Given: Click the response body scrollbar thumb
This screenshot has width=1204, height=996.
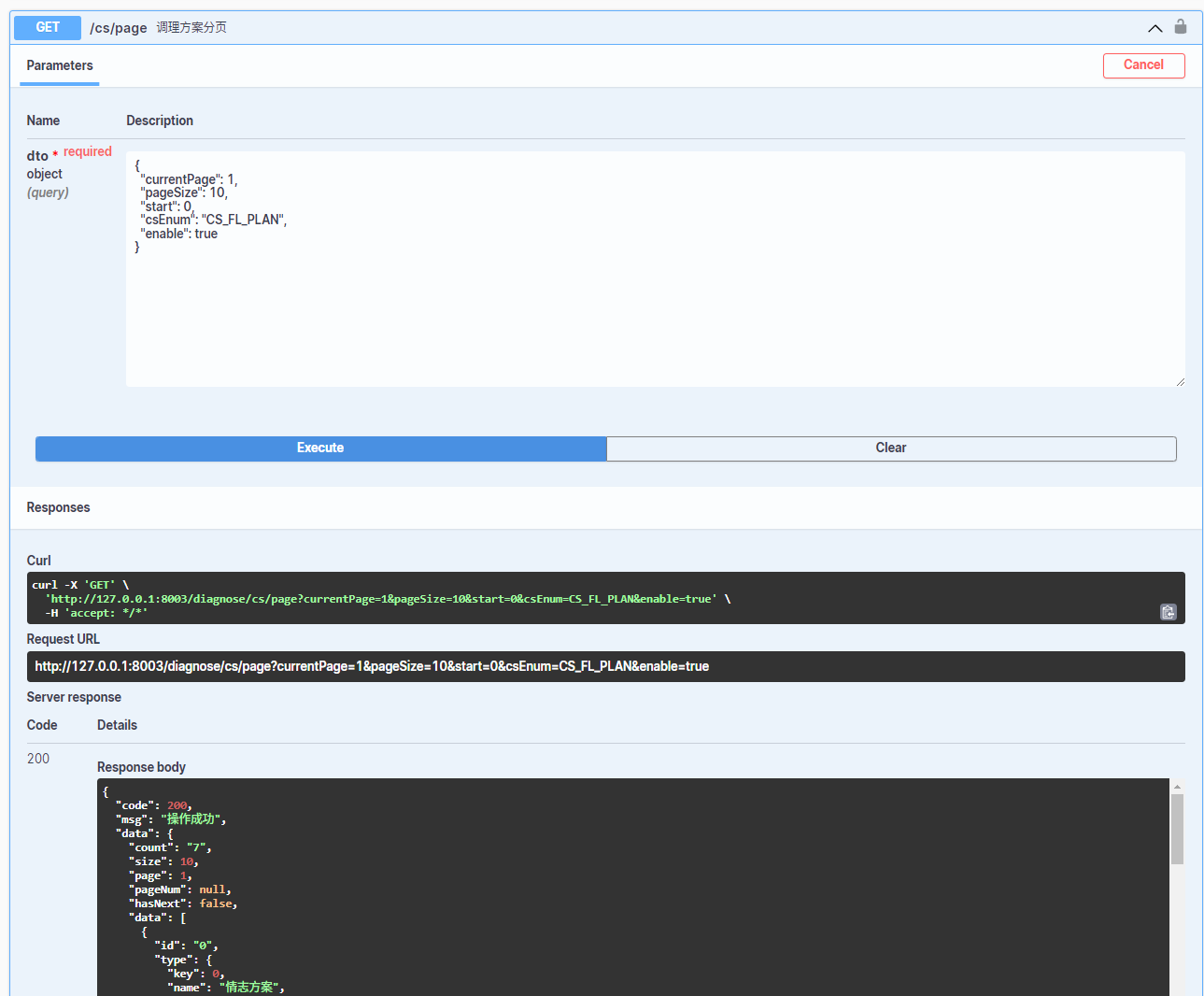Looking at the screenshot, I should [x=1177, y=829].
